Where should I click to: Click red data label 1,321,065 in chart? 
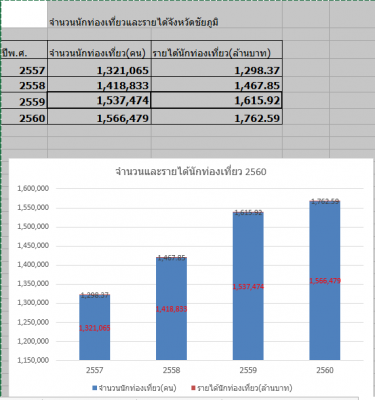click(x=95, y=328)
